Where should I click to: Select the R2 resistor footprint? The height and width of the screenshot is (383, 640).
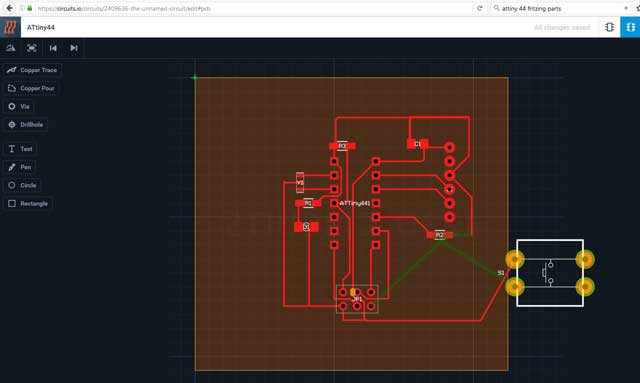coord(440,235)
